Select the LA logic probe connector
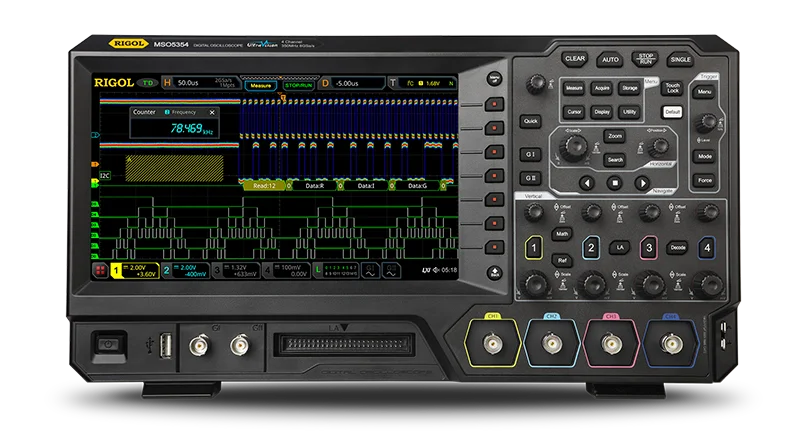Screen dimensions: 810x440 coord(345,345)
